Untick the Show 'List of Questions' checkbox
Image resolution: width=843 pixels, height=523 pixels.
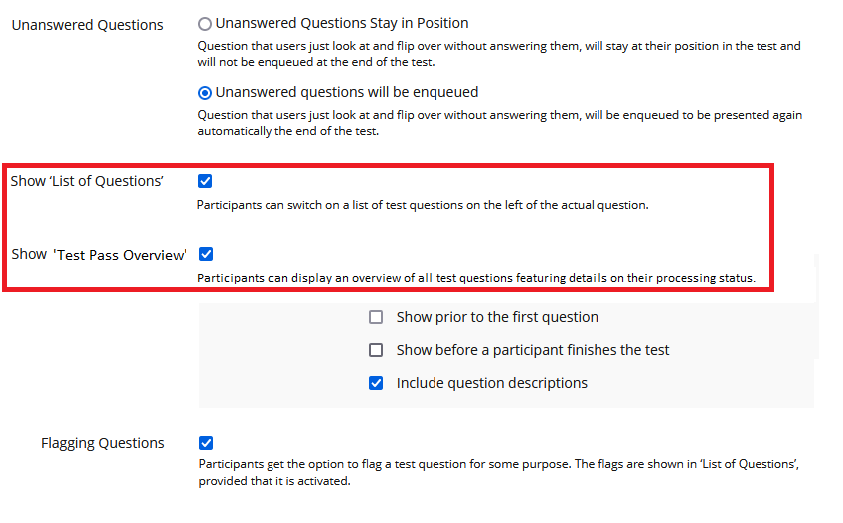tap(206, 181)
